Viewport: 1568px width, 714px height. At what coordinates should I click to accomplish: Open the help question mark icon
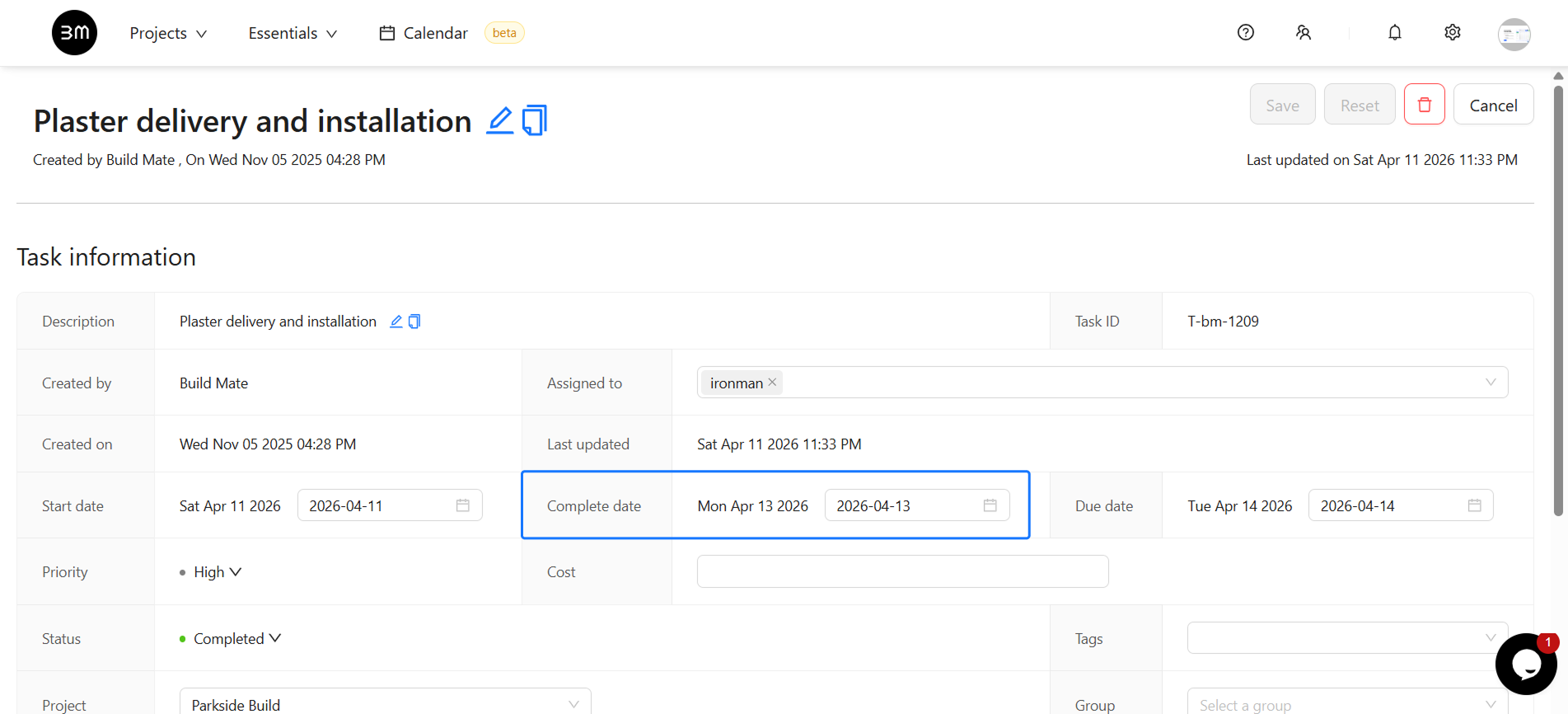tap(1245, 33)
